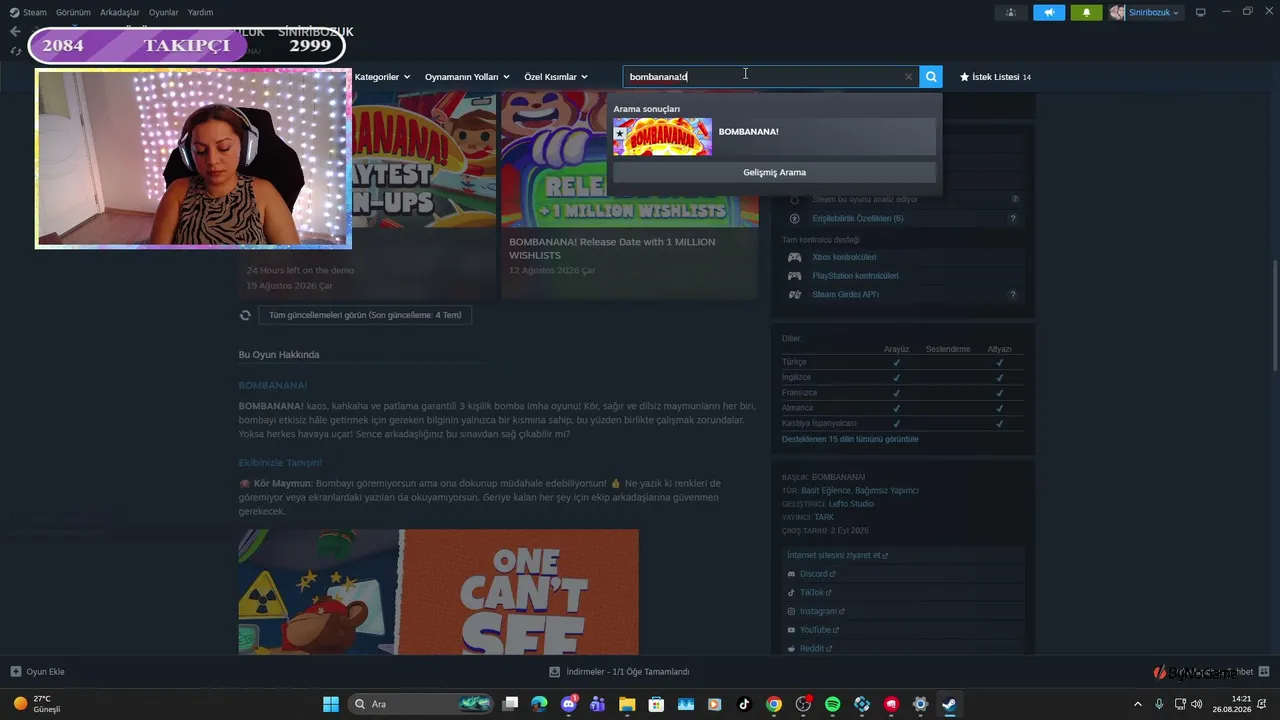The width and height of the screenshot is (1280, 720).
Task: Open Task View on the taskbar
Action: [511, 704]
